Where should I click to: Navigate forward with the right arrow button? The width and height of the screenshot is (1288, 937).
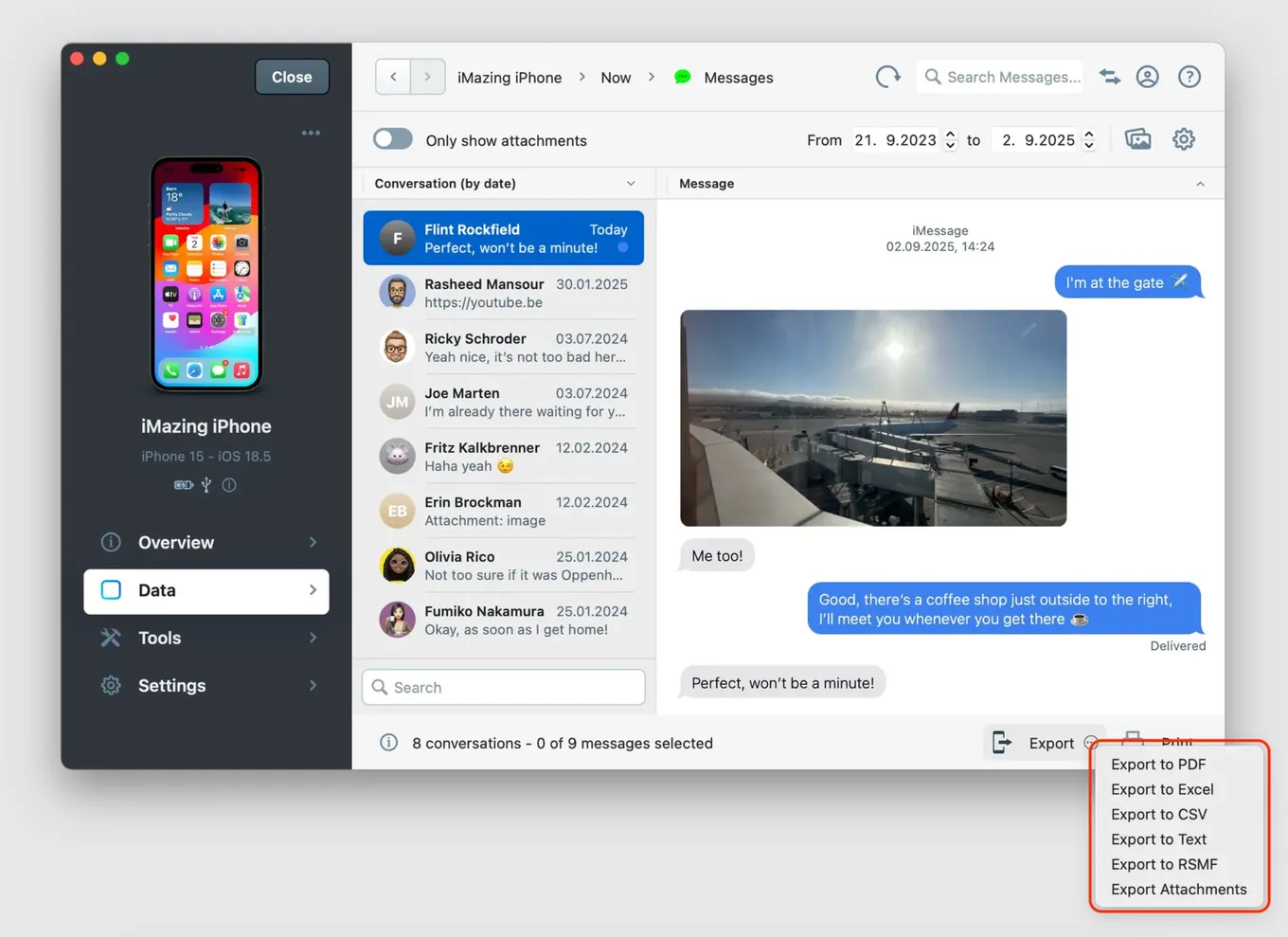[427, 77]
